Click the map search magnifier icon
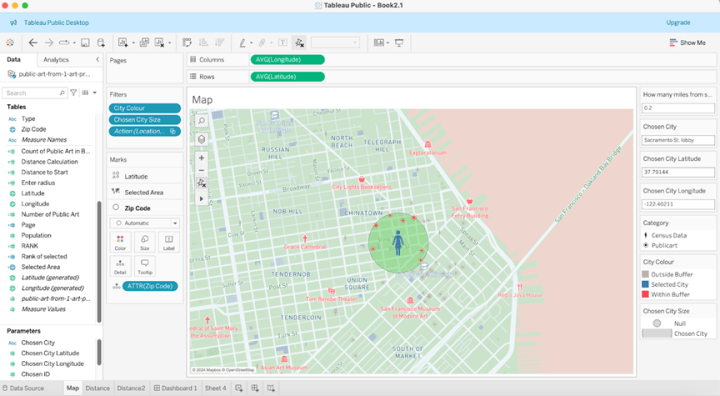720x396 pixels. tap(202, 121)
